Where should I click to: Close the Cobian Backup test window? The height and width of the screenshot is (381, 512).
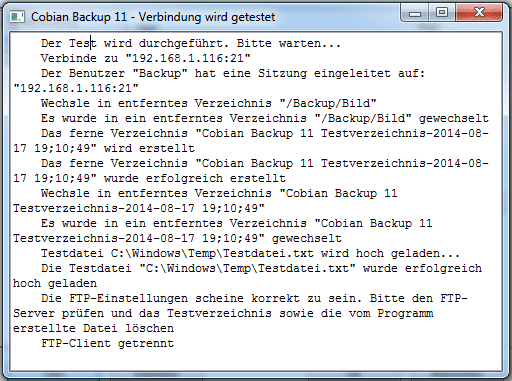coord(479,13)
